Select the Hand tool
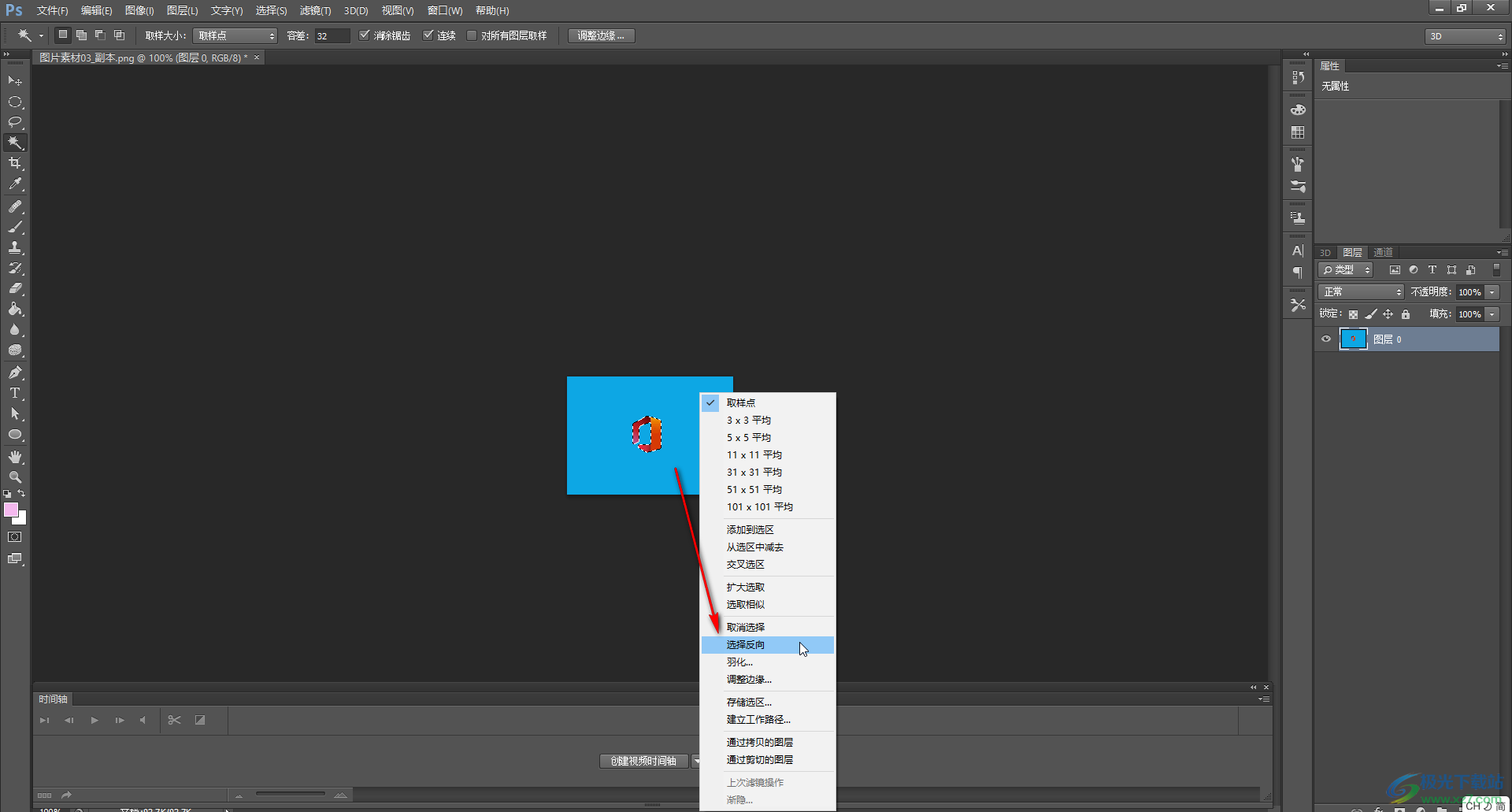The height and width of the screenshot is (812, 1512). (15, 457)
